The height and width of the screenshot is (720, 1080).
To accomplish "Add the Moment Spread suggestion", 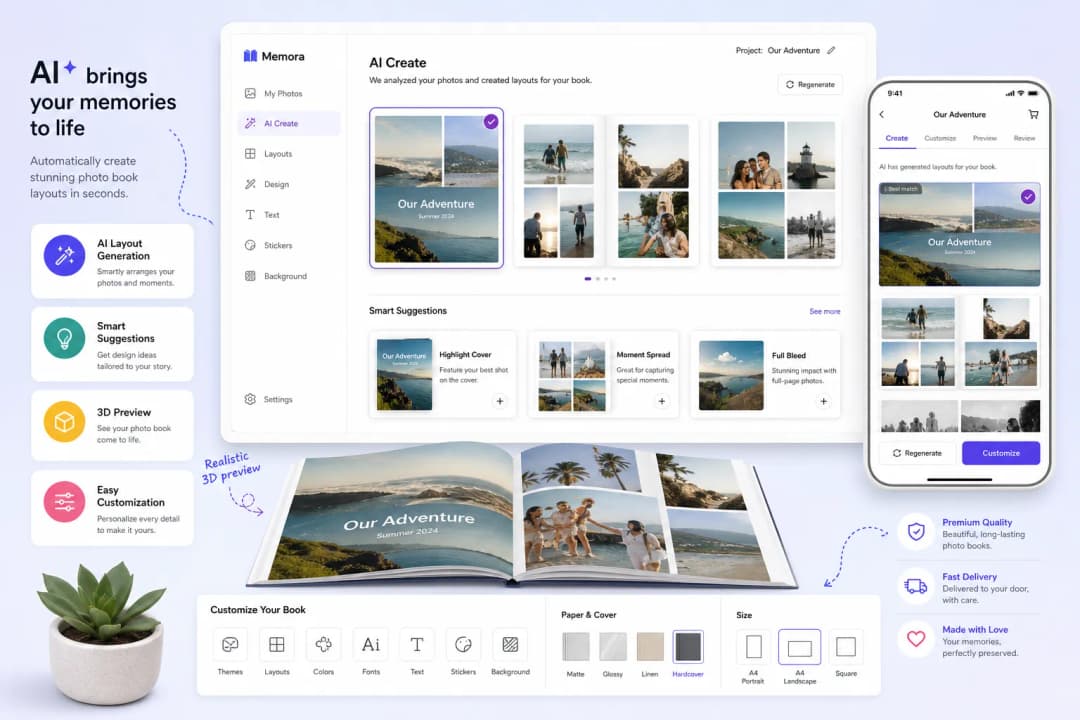I will click(x=662, y=401).
